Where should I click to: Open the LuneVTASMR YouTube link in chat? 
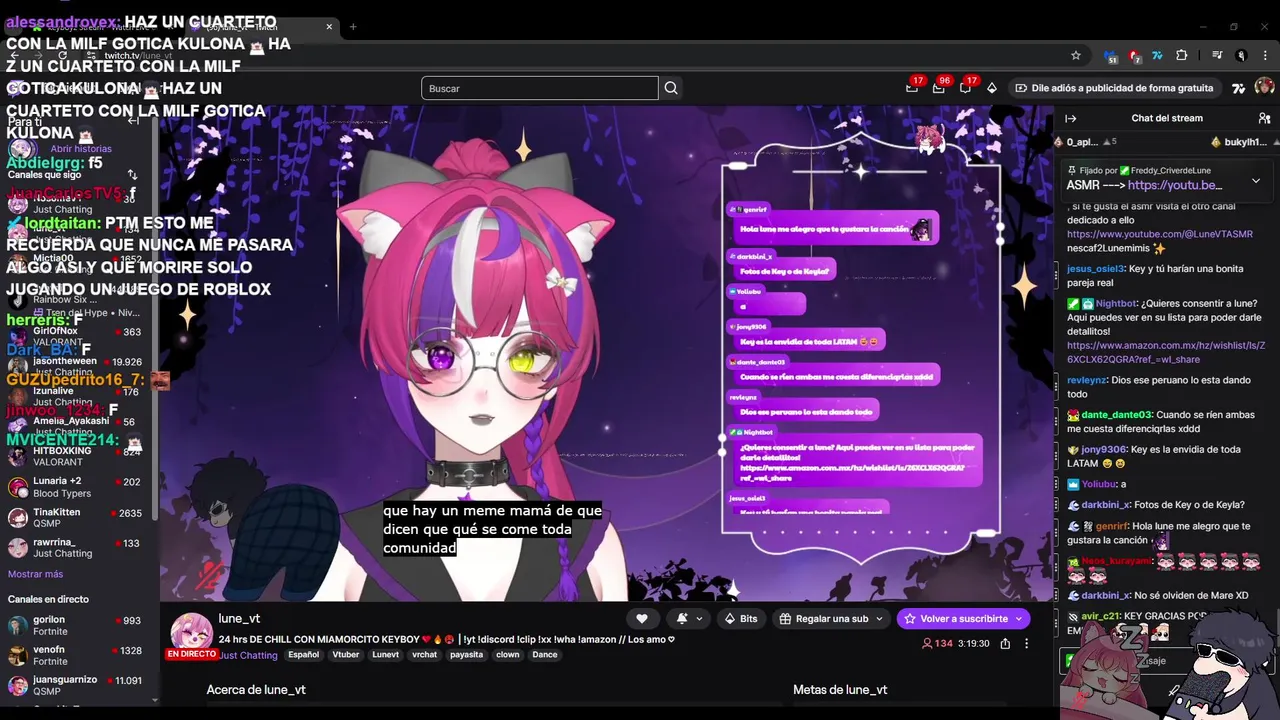point(1159,234)
